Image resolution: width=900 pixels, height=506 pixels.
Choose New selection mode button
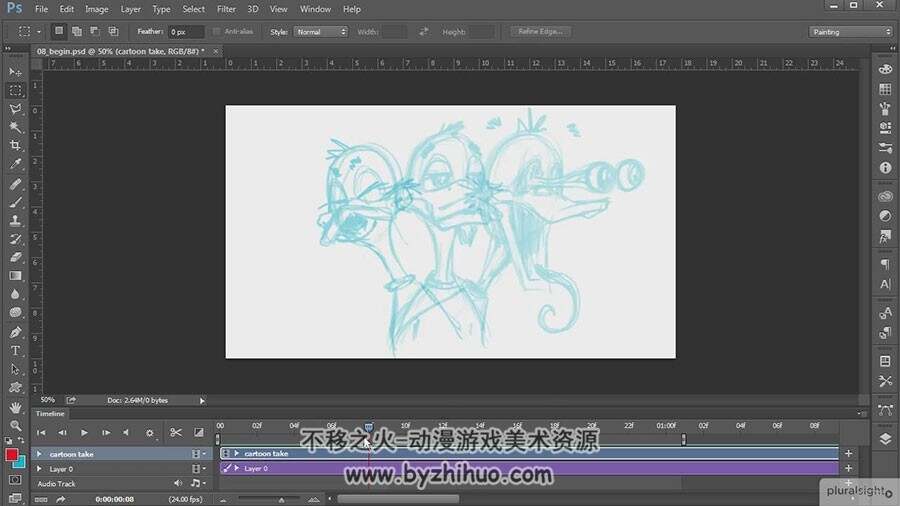59,31
